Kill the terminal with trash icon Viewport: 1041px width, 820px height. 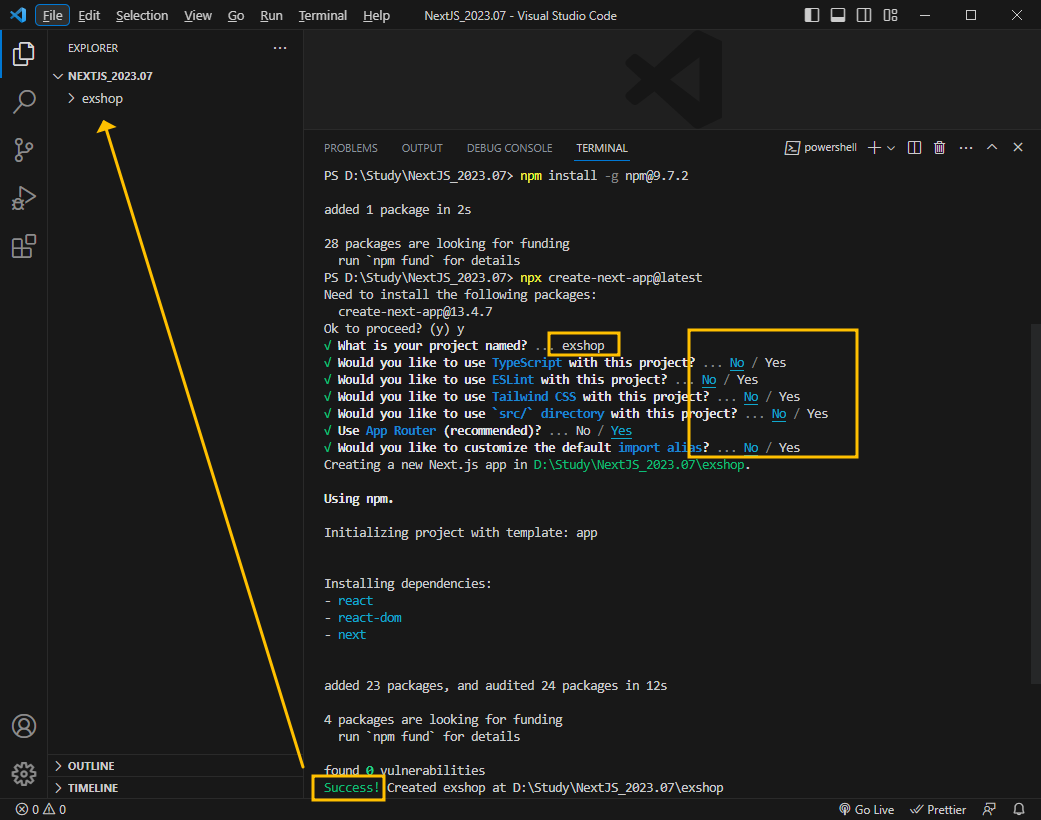tap(939, 147)
